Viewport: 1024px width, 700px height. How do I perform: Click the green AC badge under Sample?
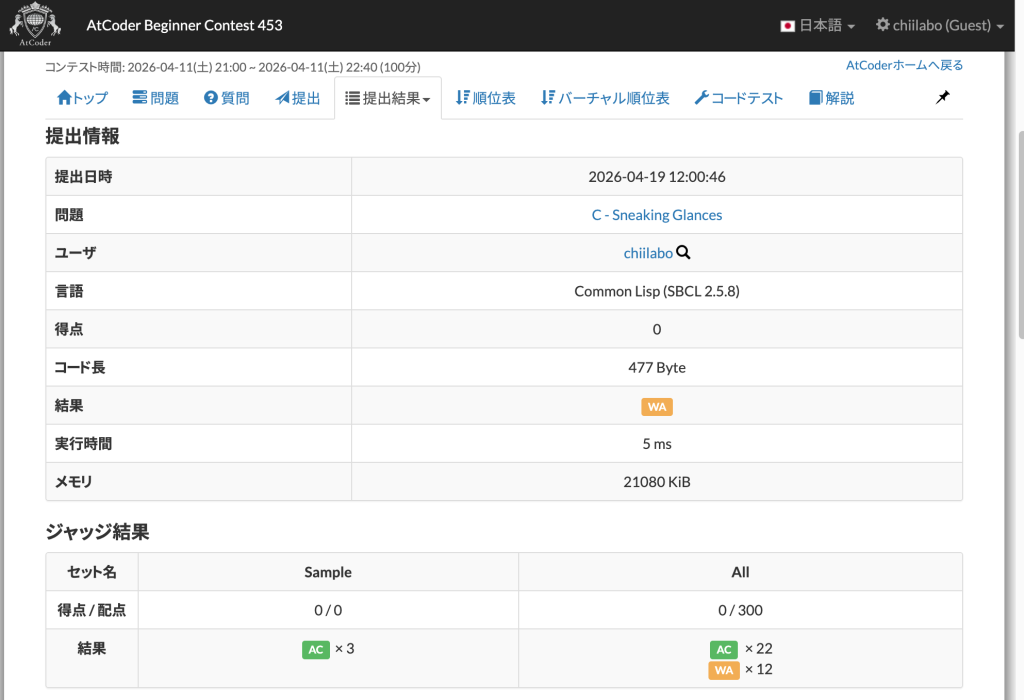315,649
